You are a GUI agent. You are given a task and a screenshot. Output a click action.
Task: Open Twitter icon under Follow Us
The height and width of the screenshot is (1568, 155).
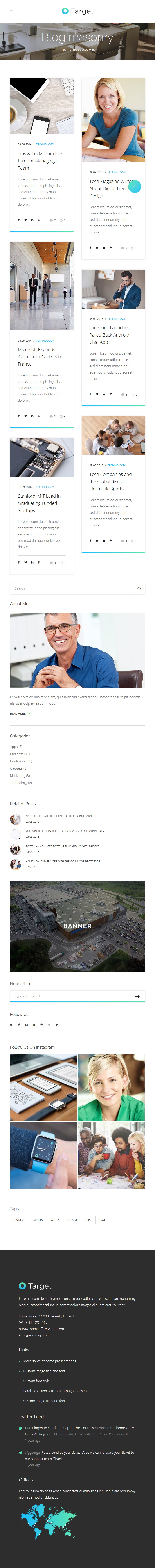(x=11, y=1024)
